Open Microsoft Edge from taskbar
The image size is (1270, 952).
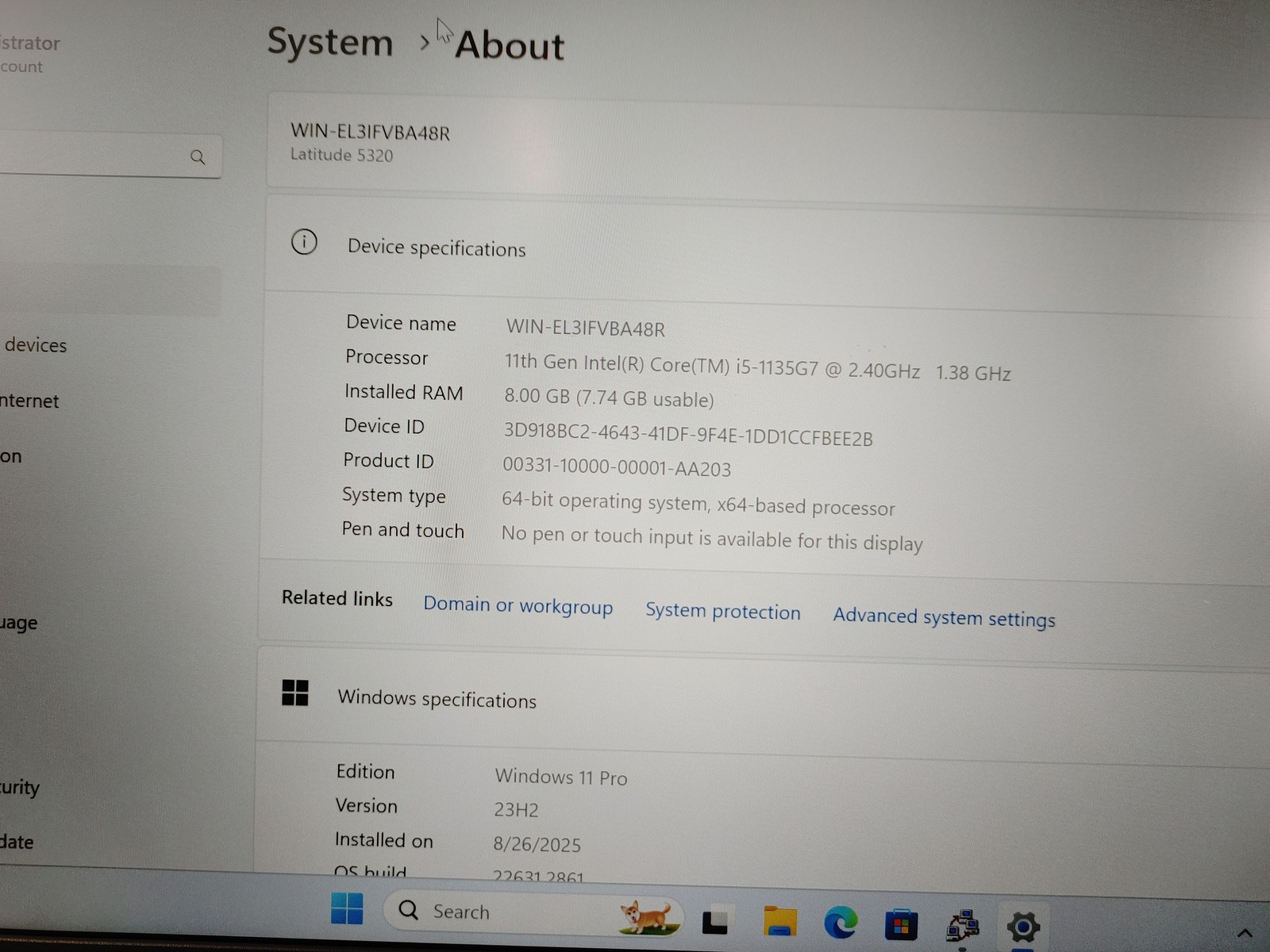point(840,923)
